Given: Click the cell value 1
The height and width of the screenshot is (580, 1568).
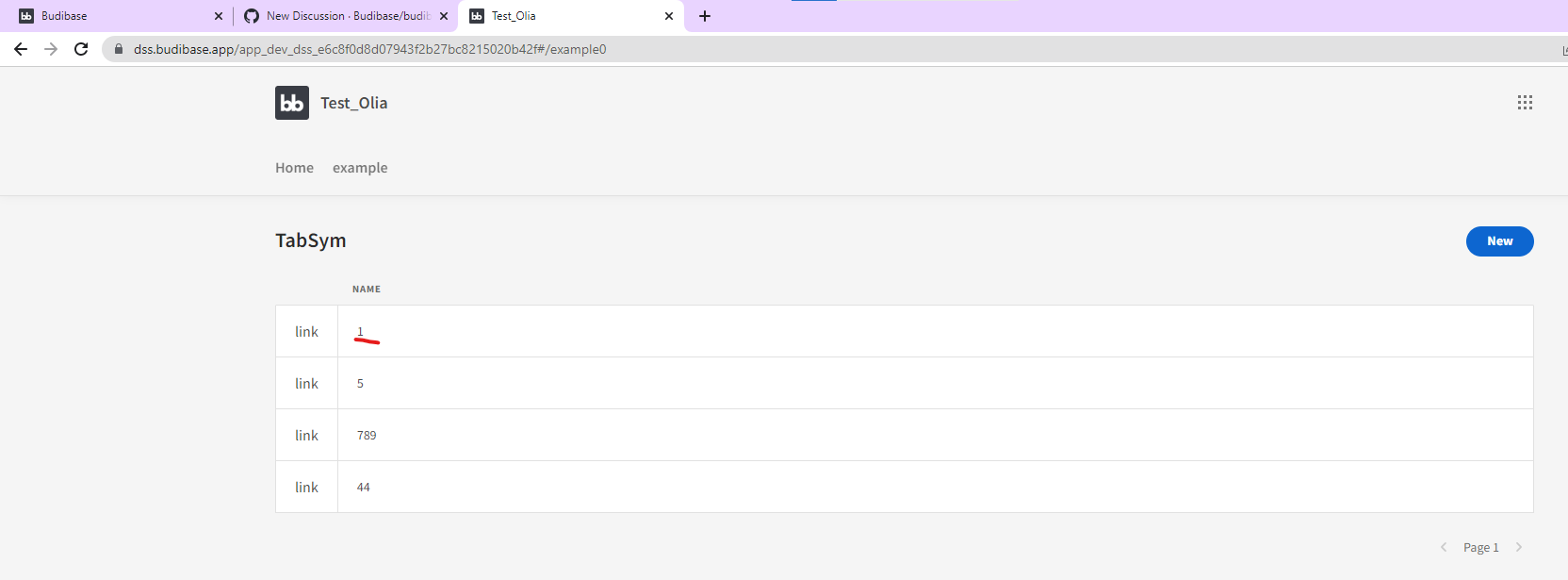Looking at the screenshot, I should point(360,331).
